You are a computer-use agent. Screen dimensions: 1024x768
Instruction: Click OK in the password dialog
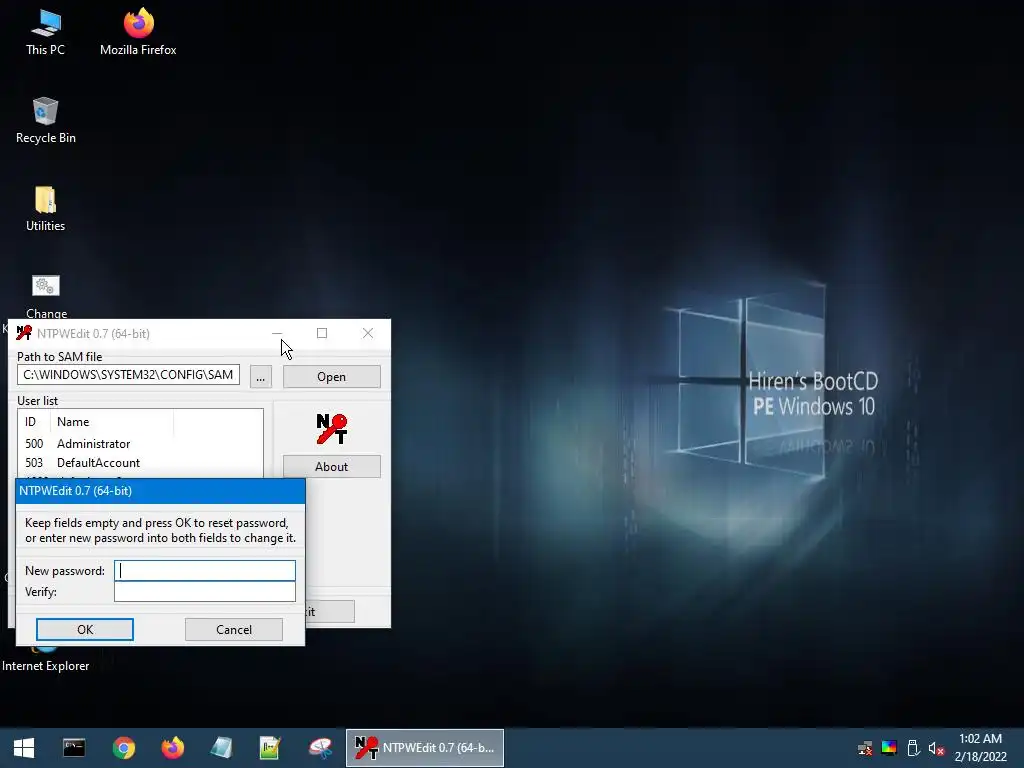click(85, 630)
